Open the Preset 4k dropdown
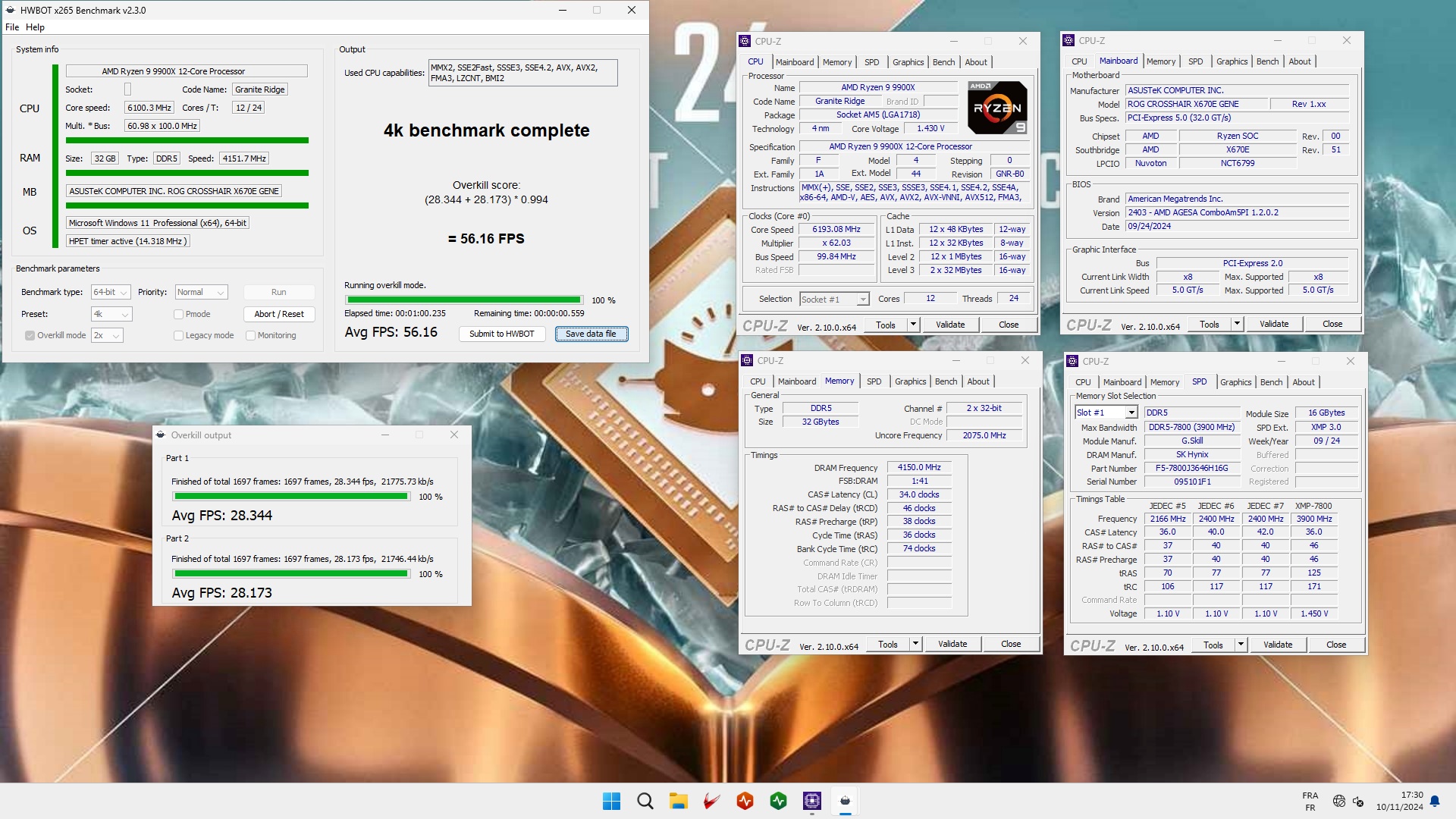1456x819 pixels. click(x=111, y=314)
